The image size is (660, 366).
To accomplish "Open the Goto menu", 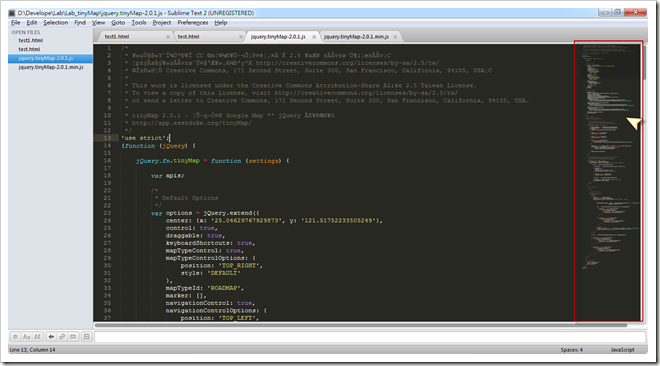I will (118, 23).
